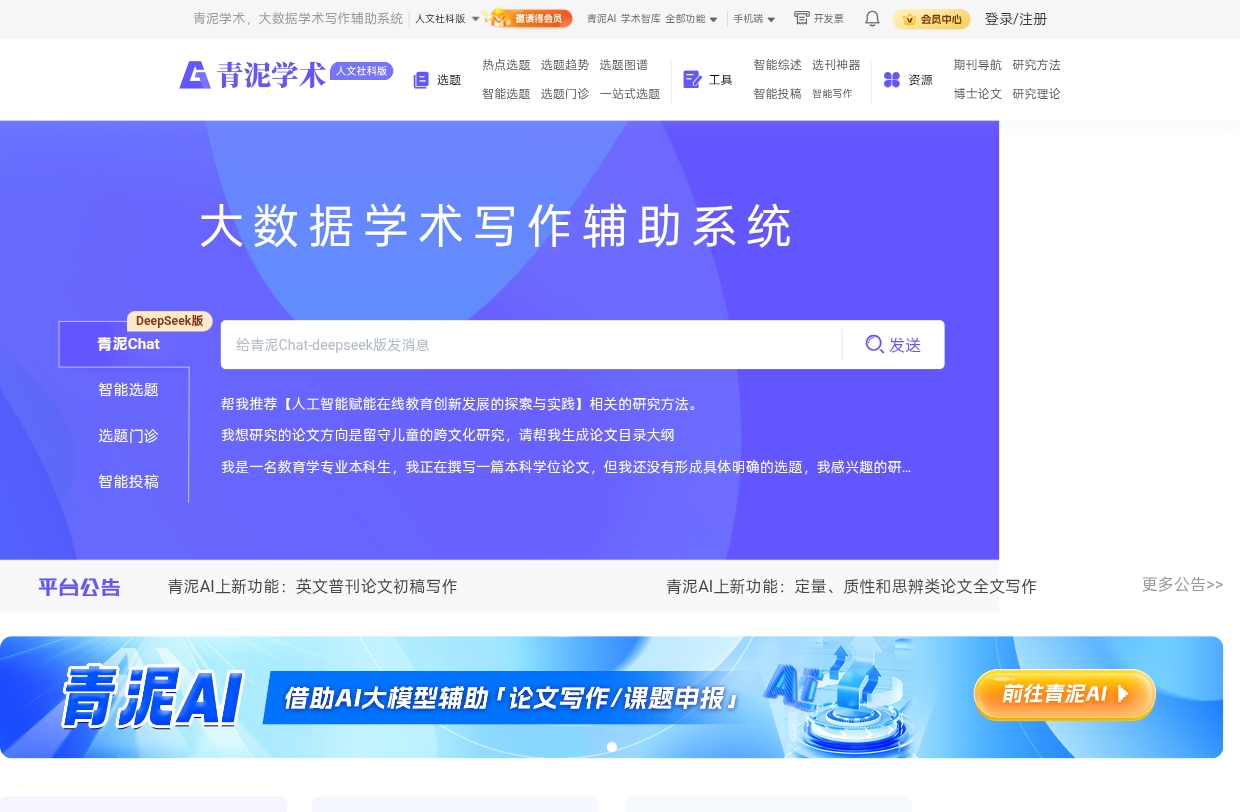The height and width of the screenshot is (812, 1240).
Task: Open 选题门诊 in the top navigation
Action: 565,94
